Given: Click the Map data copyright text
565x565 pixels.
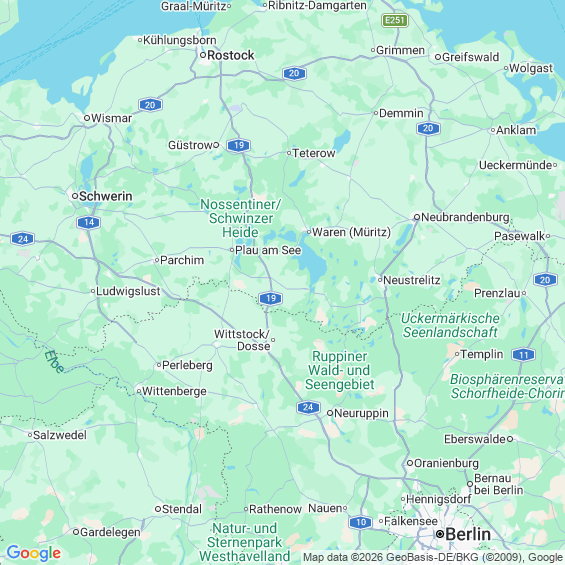Looking at the screenshot, I should click(x=433, y=557).
